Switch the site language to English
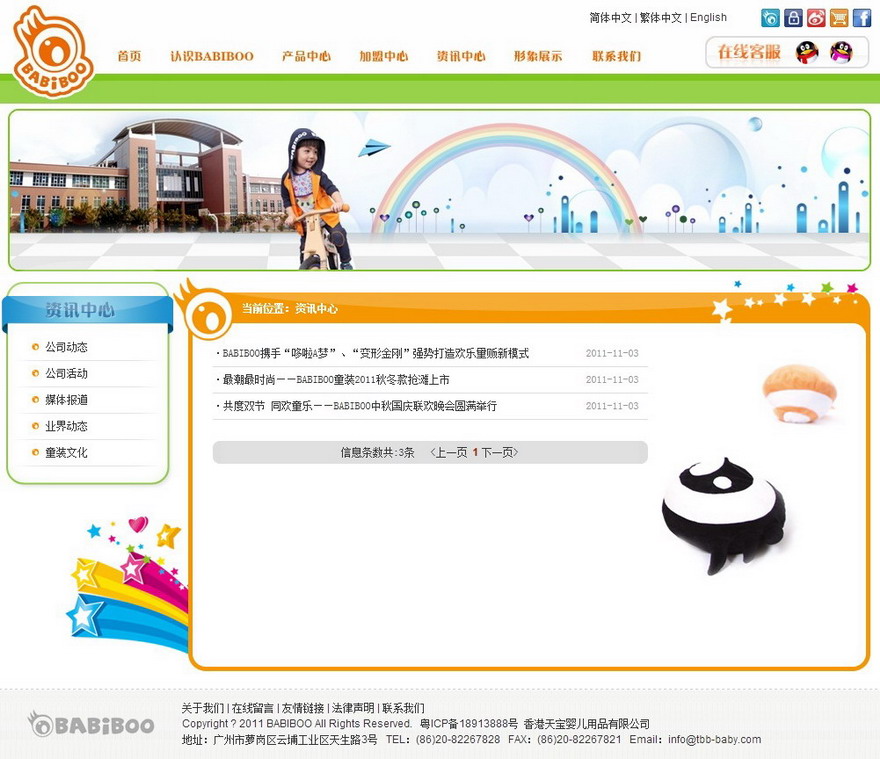The width and height of the screenshot is (880, 759). 708,18
